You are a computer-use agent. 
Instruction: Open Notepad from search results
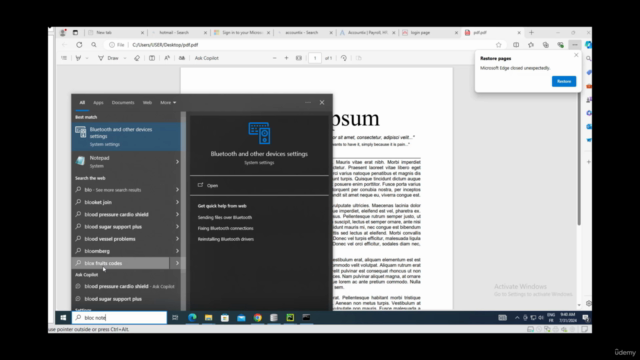[x=127, y=162]
